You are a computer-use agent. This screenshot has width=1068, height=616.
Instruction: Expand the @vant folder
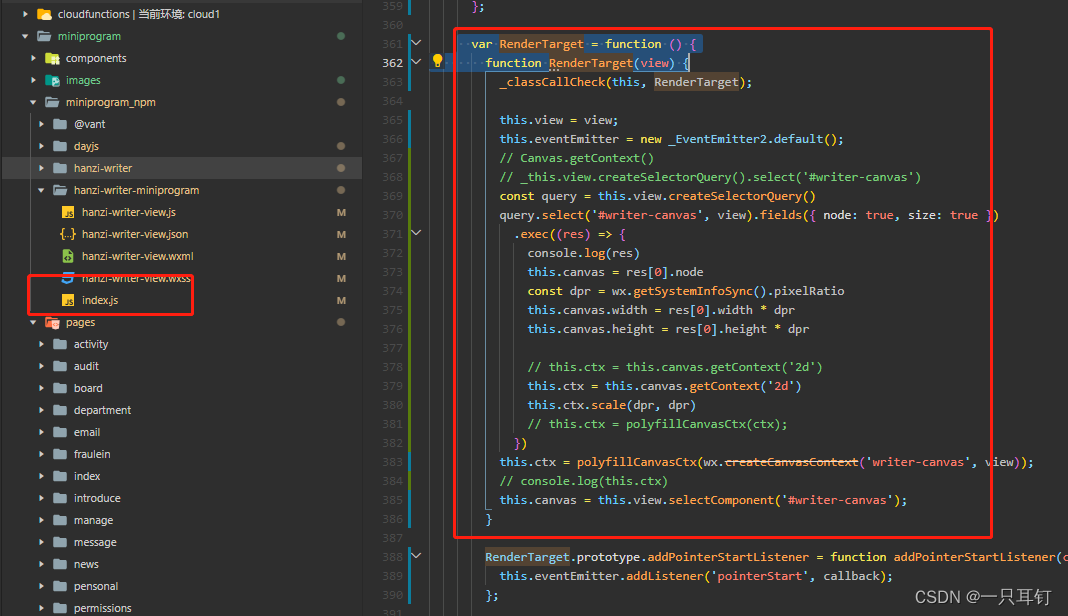[x=42, y=124]
